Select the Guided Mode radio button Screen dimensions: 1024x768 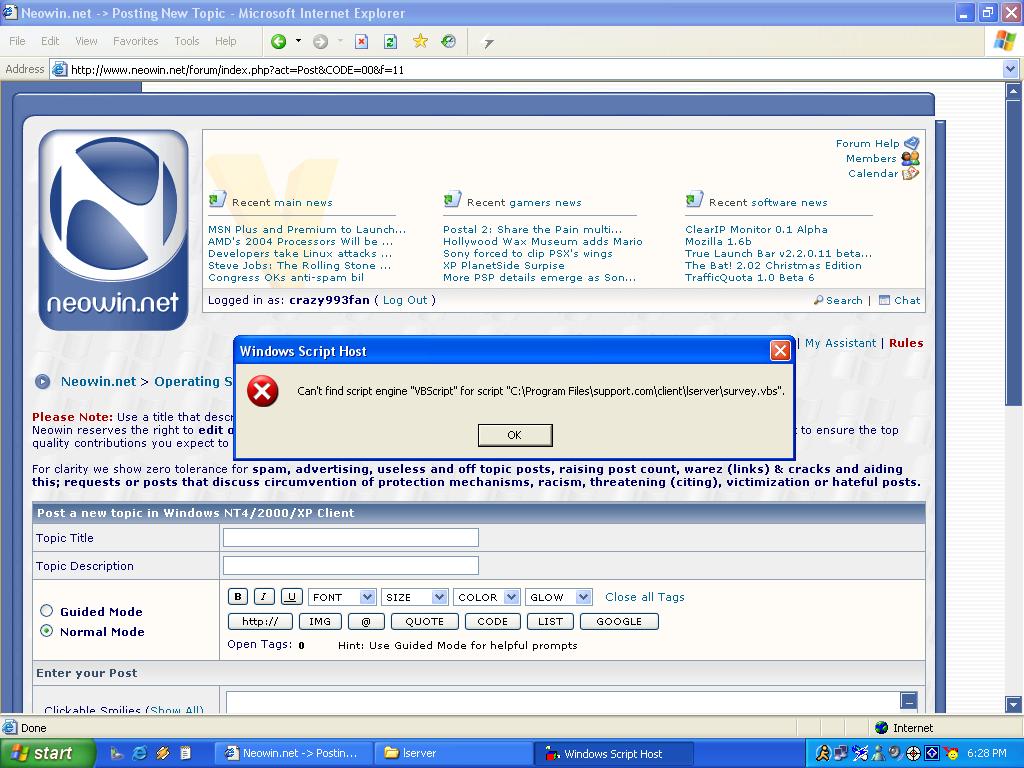[x=46, y=611]
